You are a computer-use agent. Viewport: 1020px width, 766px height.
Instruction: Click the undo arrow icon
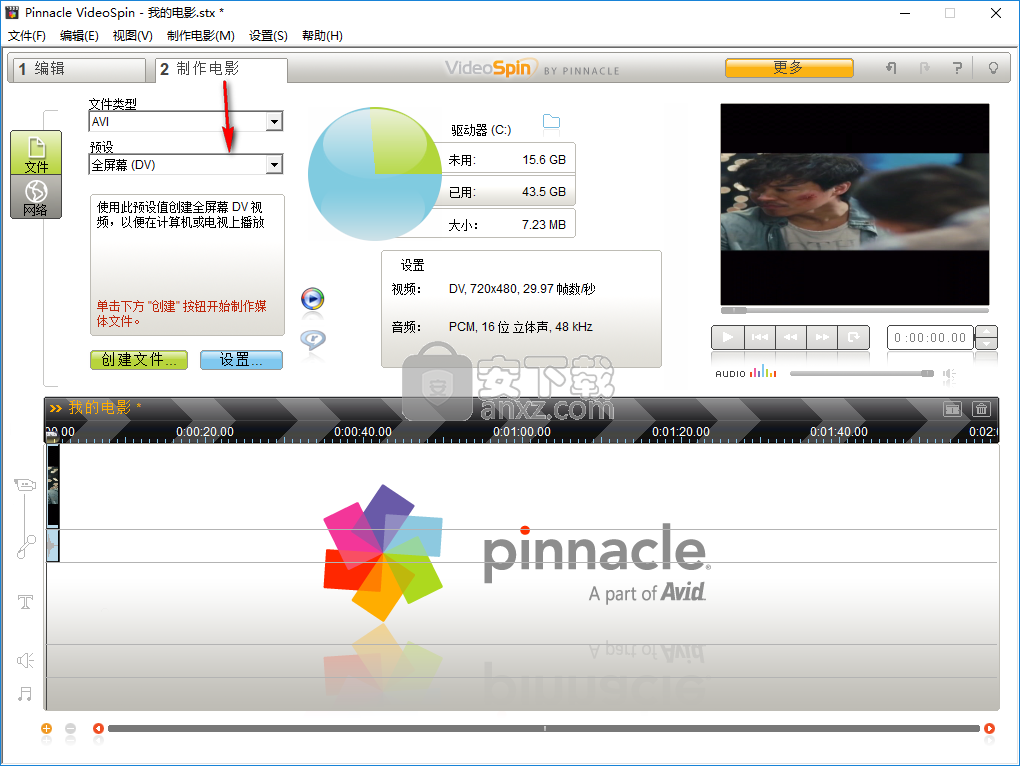(891, 68)
